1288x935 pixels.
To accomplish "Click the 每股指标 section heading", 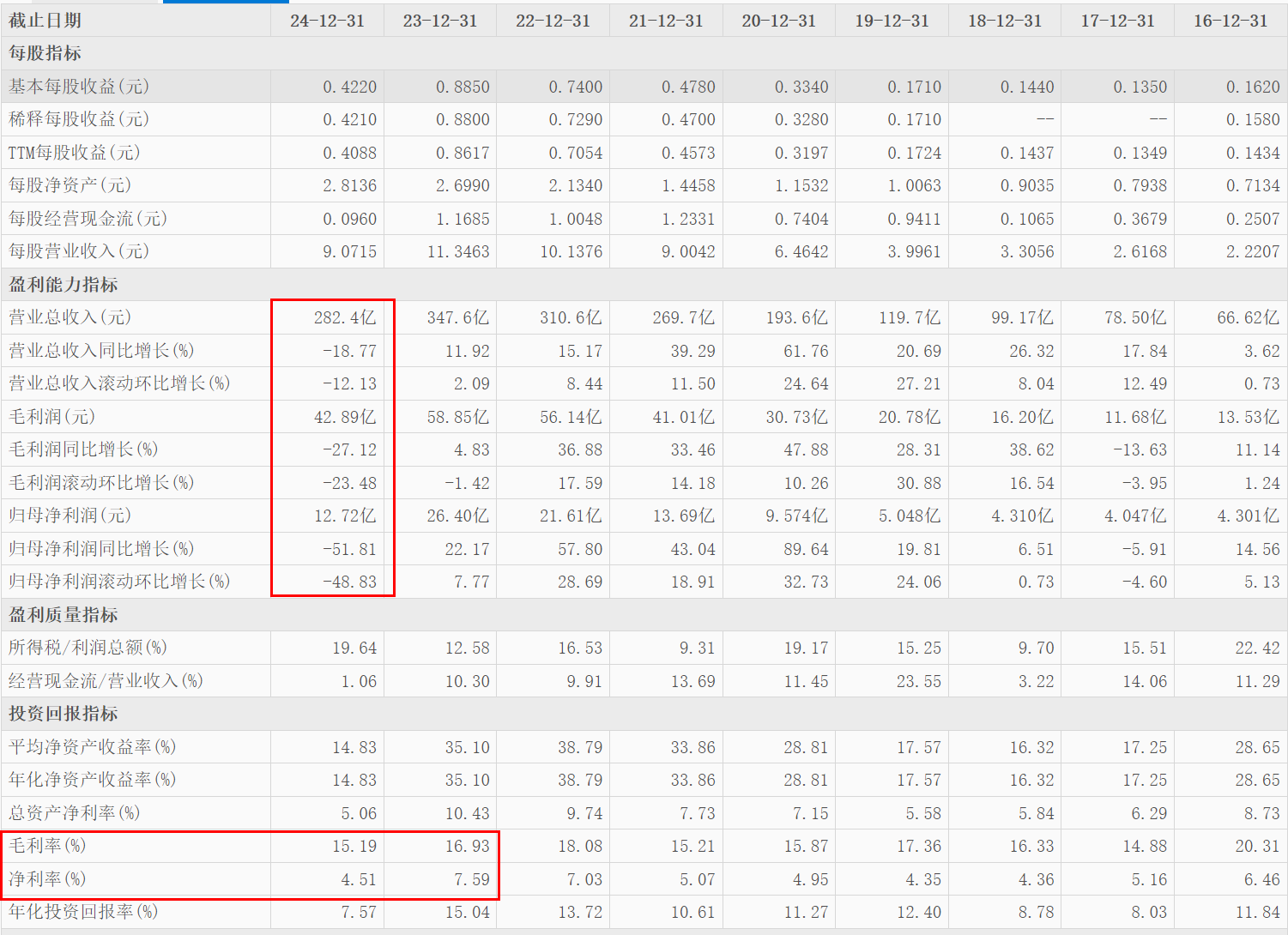I will click(45, 53).
